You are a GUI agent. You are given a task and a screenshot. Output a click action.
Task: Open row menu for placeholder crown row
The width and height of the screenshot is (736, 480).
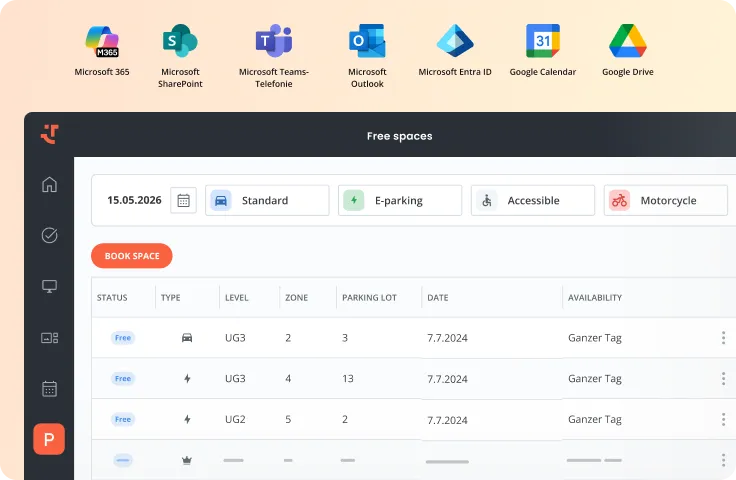click(723, 460)
